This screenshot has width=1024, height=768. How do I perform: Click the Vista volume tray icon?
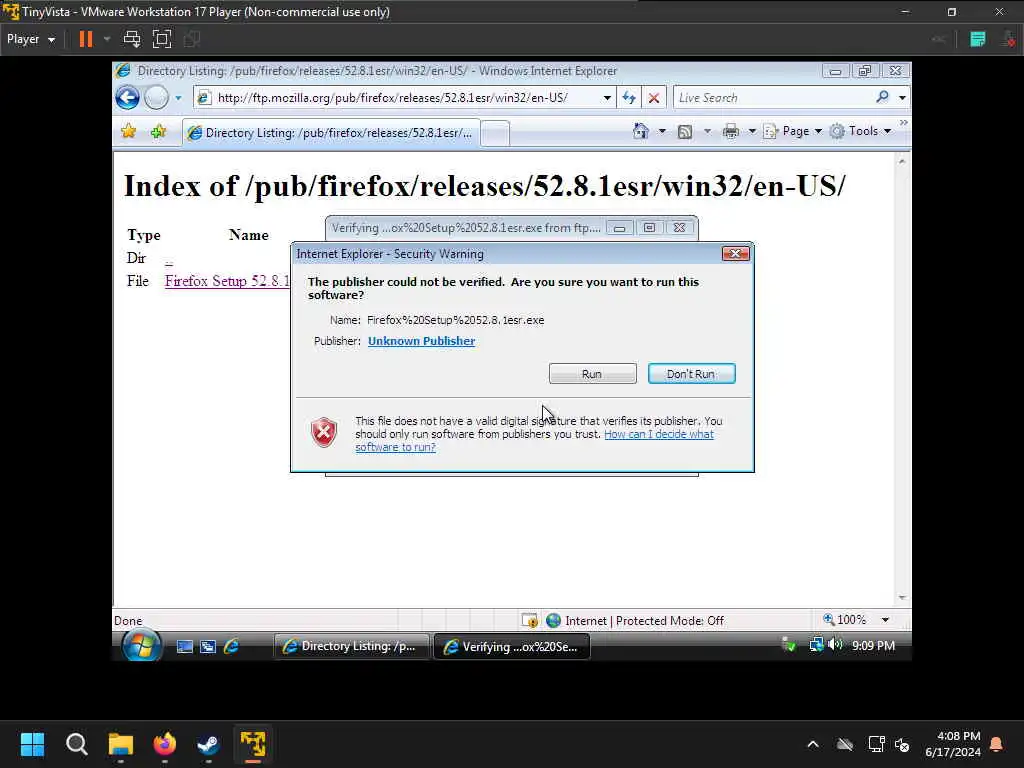coord(835,645)
